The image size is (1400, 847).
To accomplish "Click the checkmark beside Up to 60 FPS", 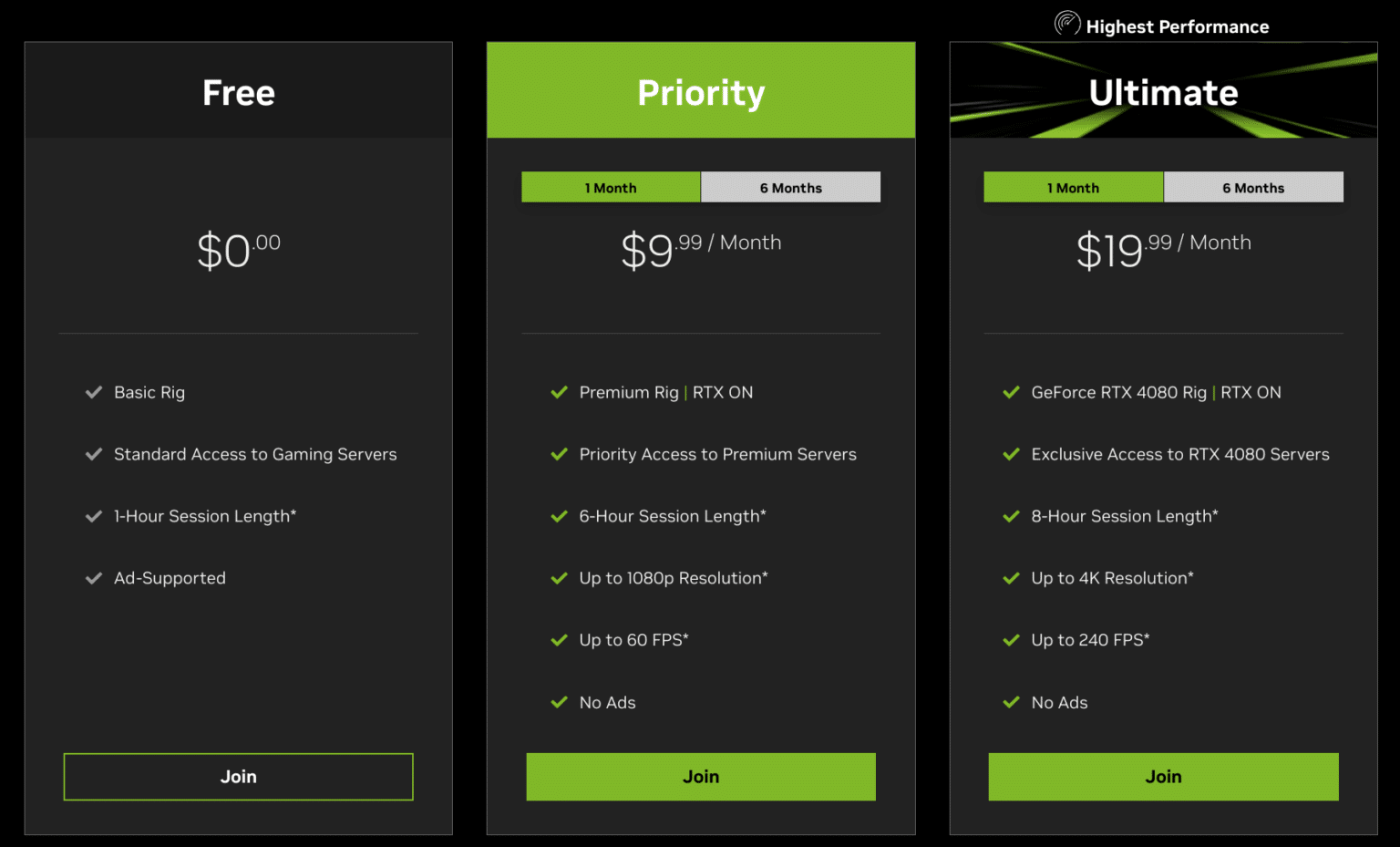I will [x=559, y=639].
